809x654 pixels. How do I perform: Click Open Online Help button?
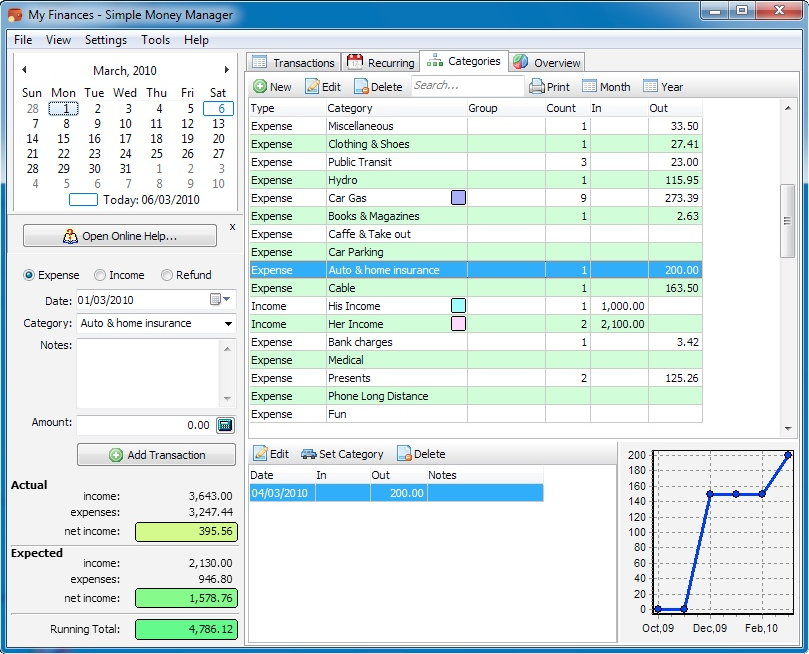(120, 236)
